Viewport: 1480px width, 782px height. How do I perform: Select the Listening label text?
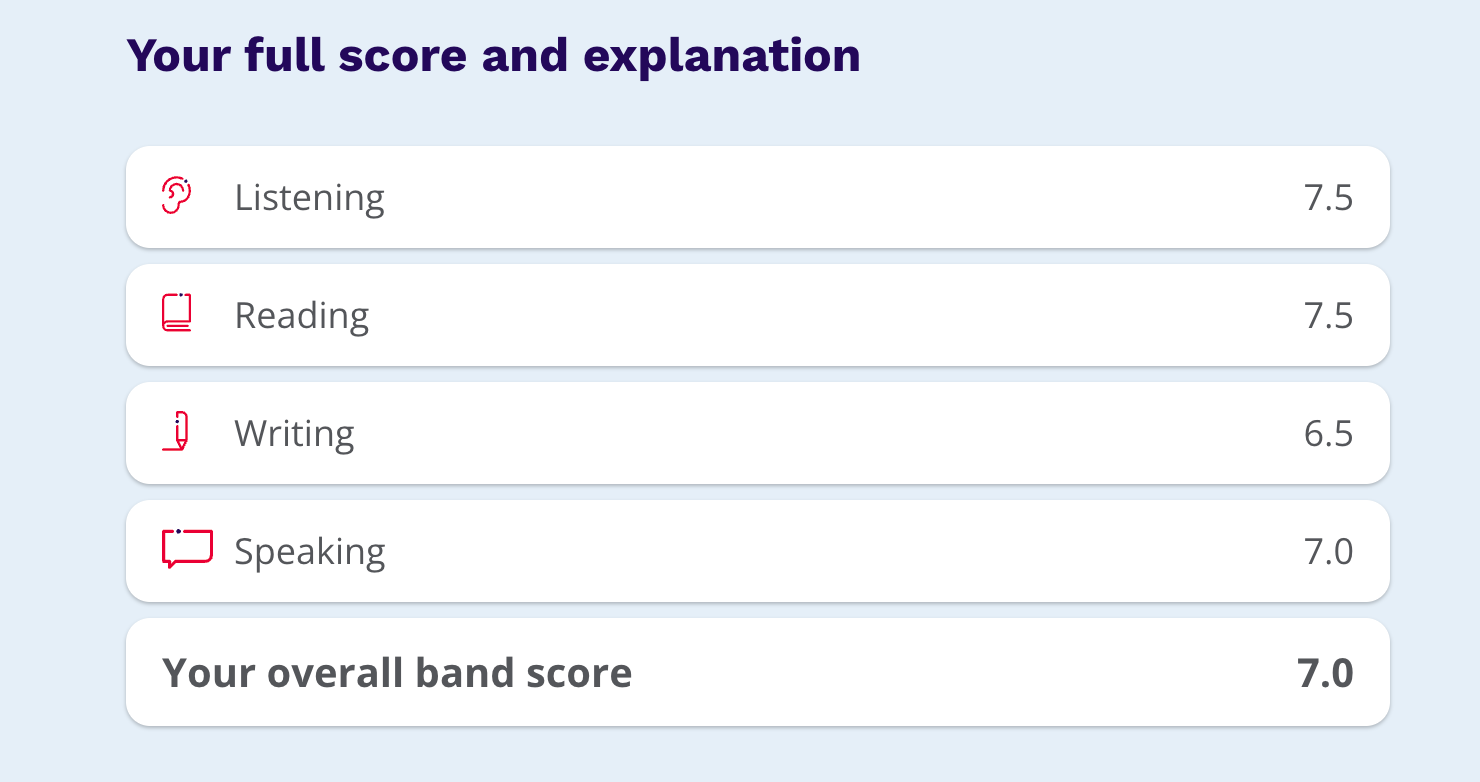(309, 198)
